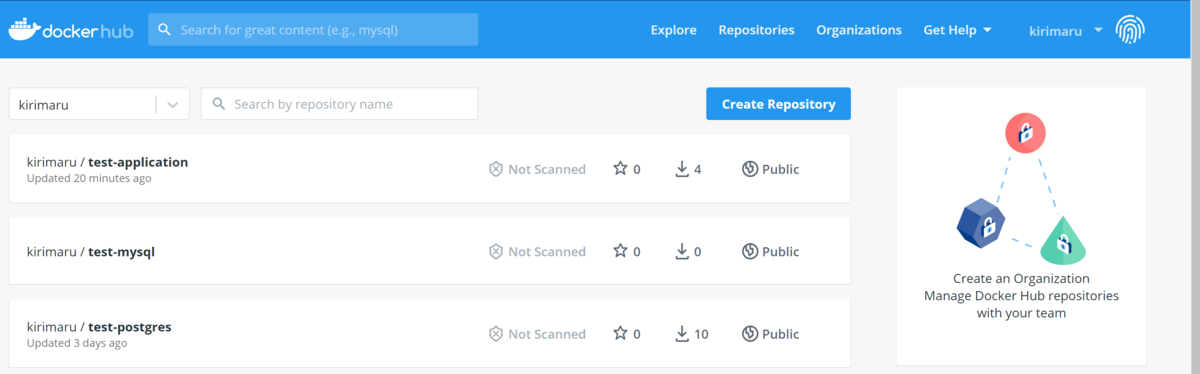Click 'Updated 20 minutes ago' text
The height and width of the screenshot is (374, 1200).
tap(89, 178)
